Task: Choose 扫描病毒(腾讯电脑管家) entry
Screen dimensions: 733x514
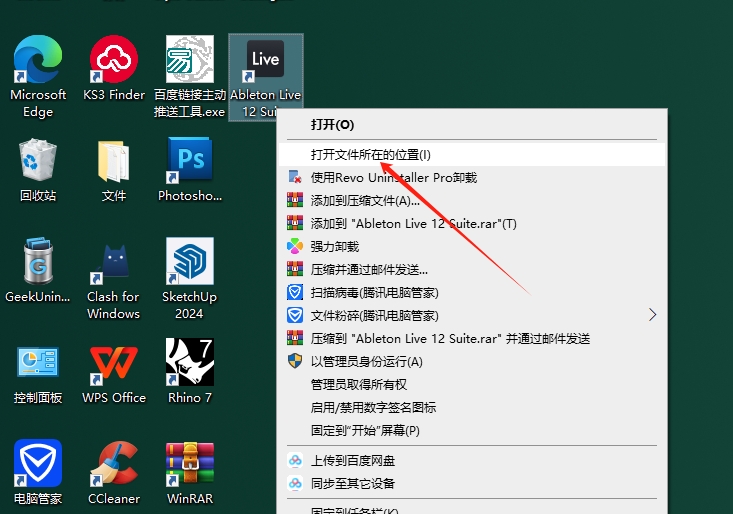Action: tap(472, 293)
